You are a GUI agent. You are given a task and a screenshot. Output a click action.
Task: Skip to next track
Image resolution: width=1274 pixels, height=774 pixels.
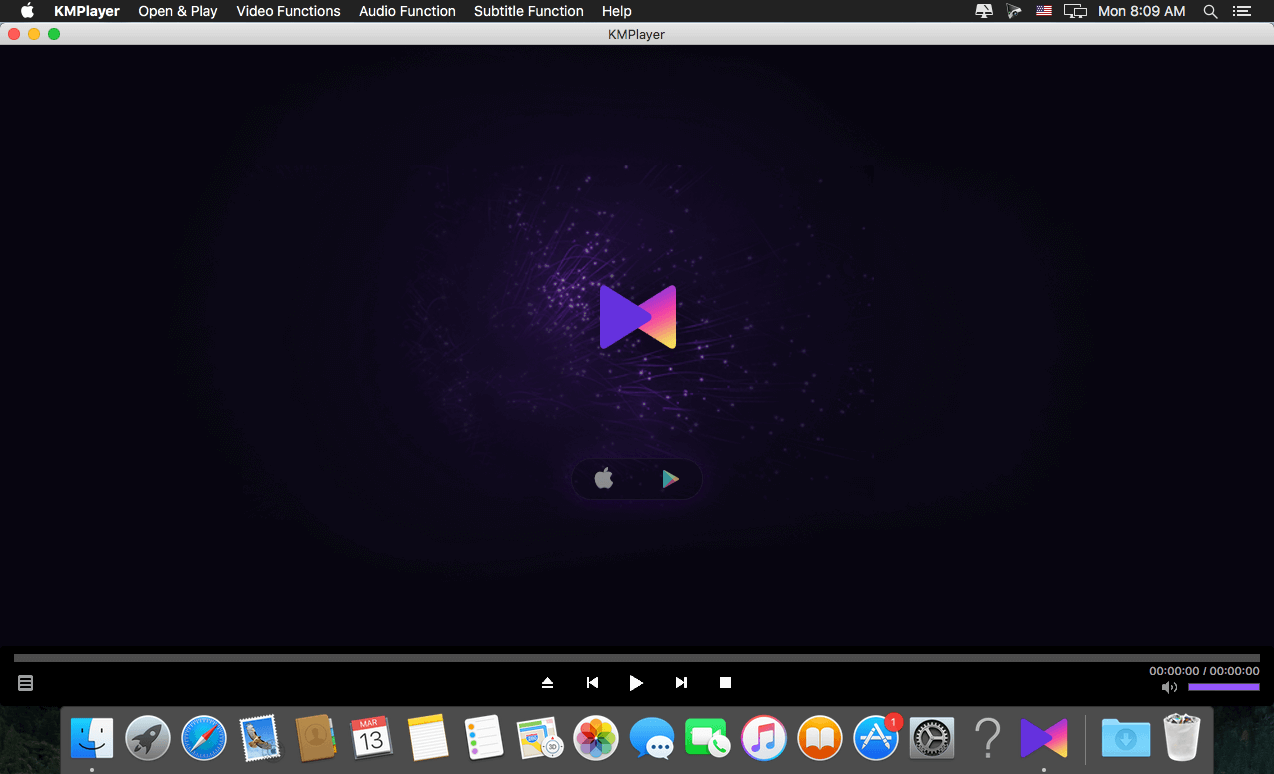coord(681,683)
